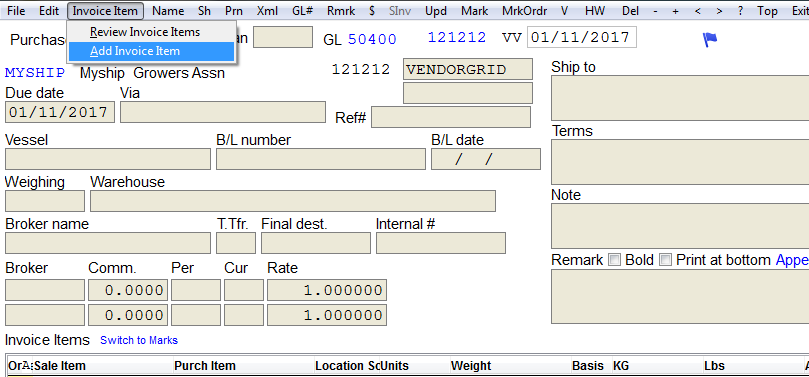The width and height of the screenshot is (809, 377).
Task: Click the Vessel input field
Action: pos(108,159)
